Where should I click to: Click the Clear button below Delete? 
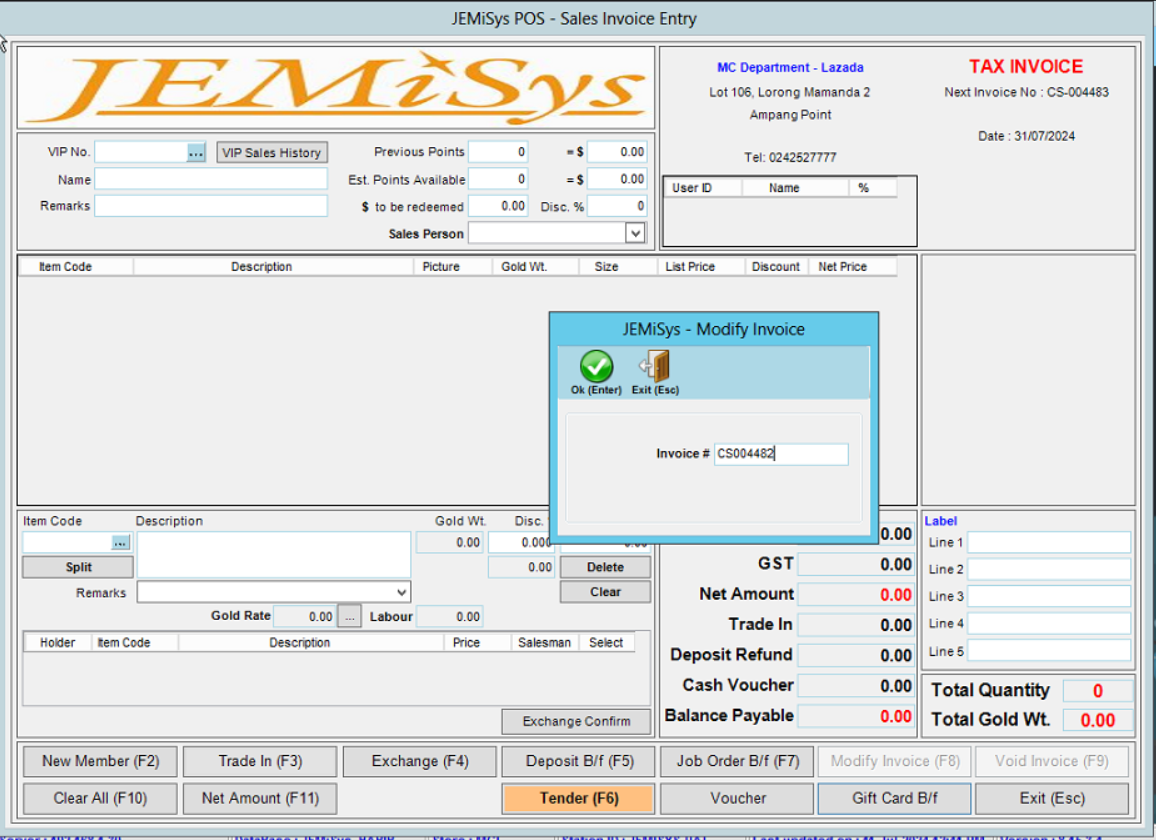pos(604,591)
